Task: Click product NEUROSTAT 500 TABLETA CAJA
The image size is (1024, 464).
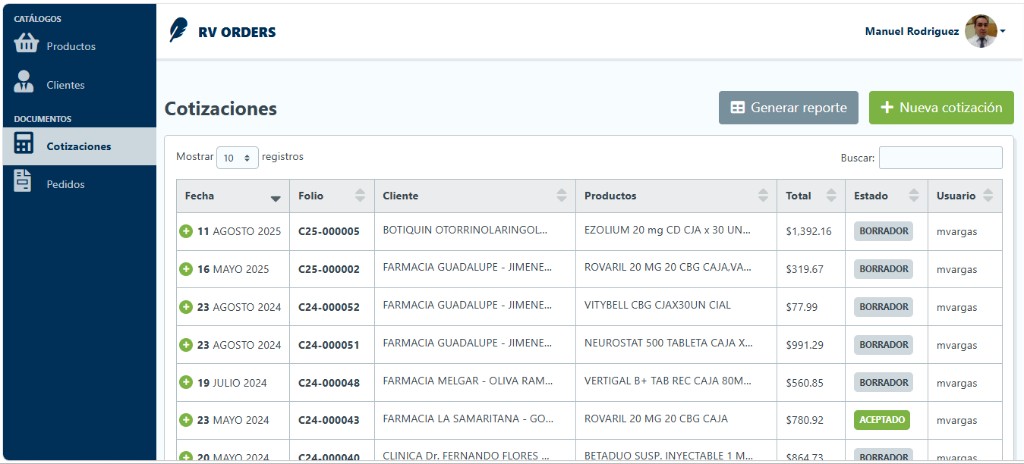Action: 668,343
